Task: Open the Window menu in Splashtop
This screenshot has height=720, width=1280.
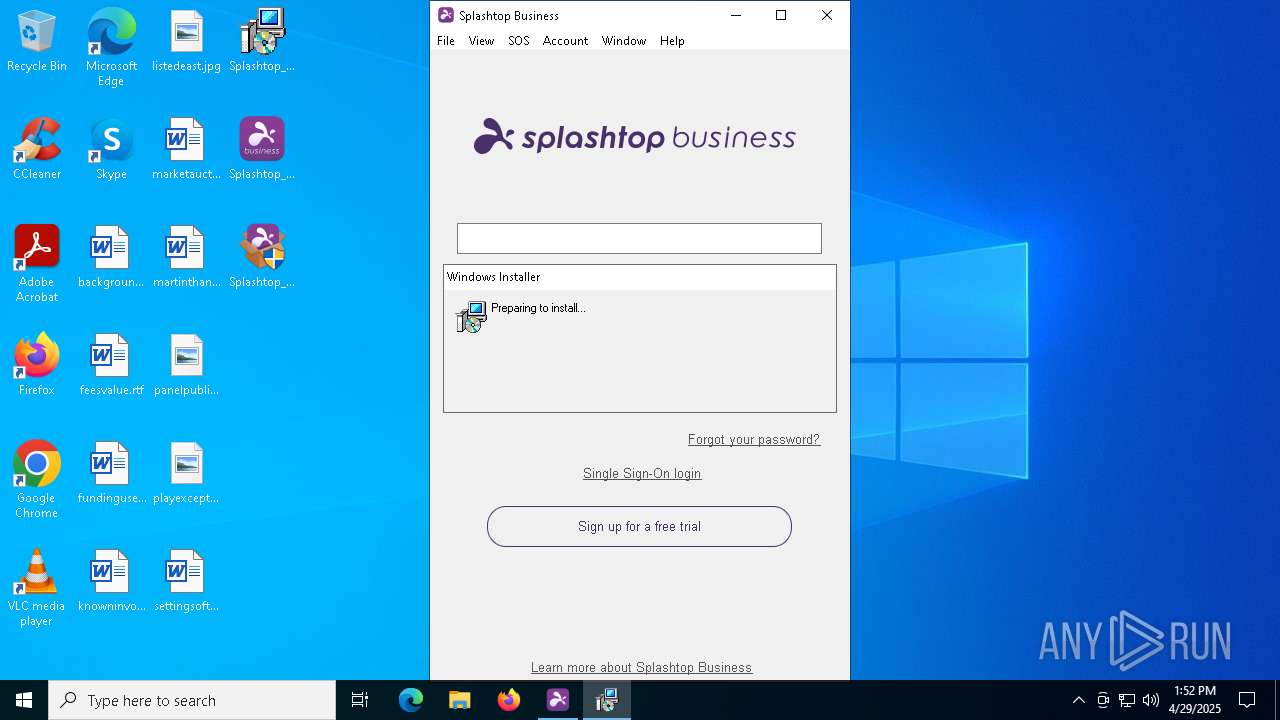Action: [x=624, y=41]
